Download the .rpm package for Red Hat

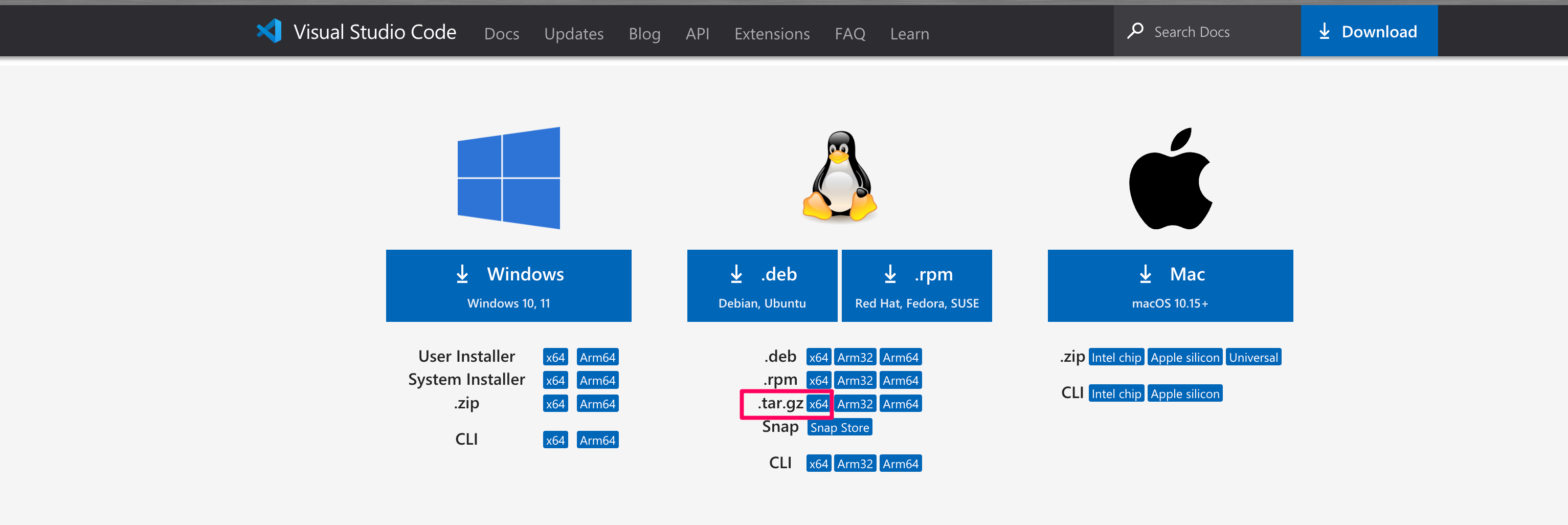(916, 286)
